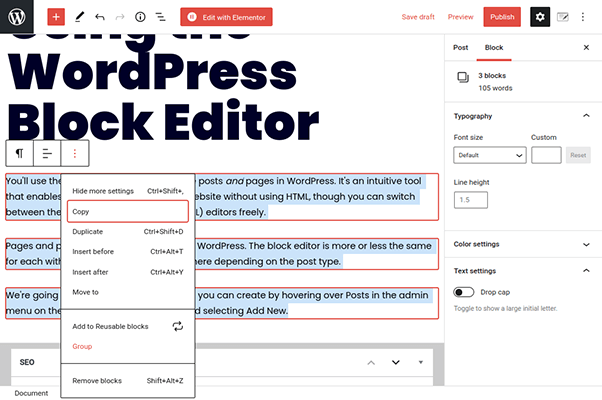Image resolution: width=602 pixels, height=400 pixels.
Task: Click the WordPress logo icon
Action: click(x=17, y=17)
